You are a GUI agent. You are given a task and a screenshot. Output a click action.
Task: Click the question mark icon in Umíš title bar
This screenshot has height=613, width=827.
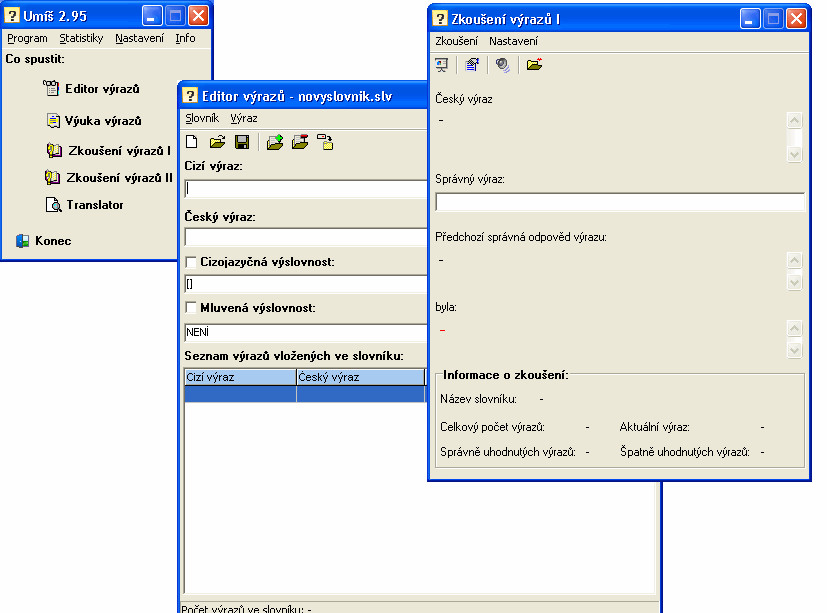(12, 15)
